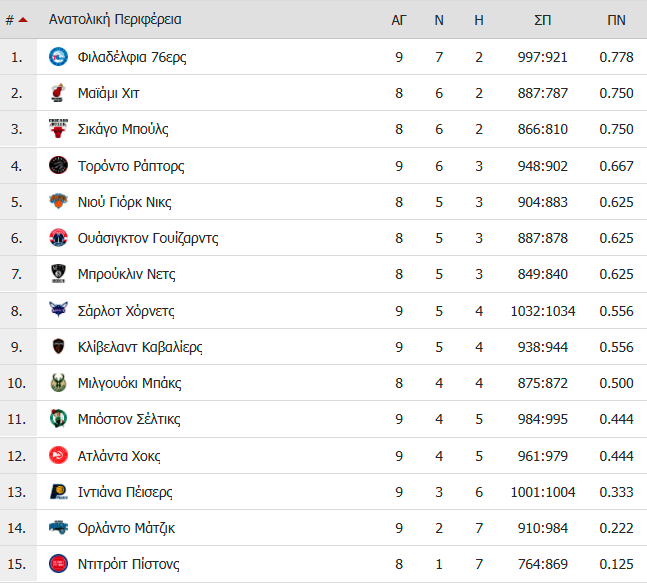
Task: Click the Toronto Raptors logo icon
Action: [58, 165]
